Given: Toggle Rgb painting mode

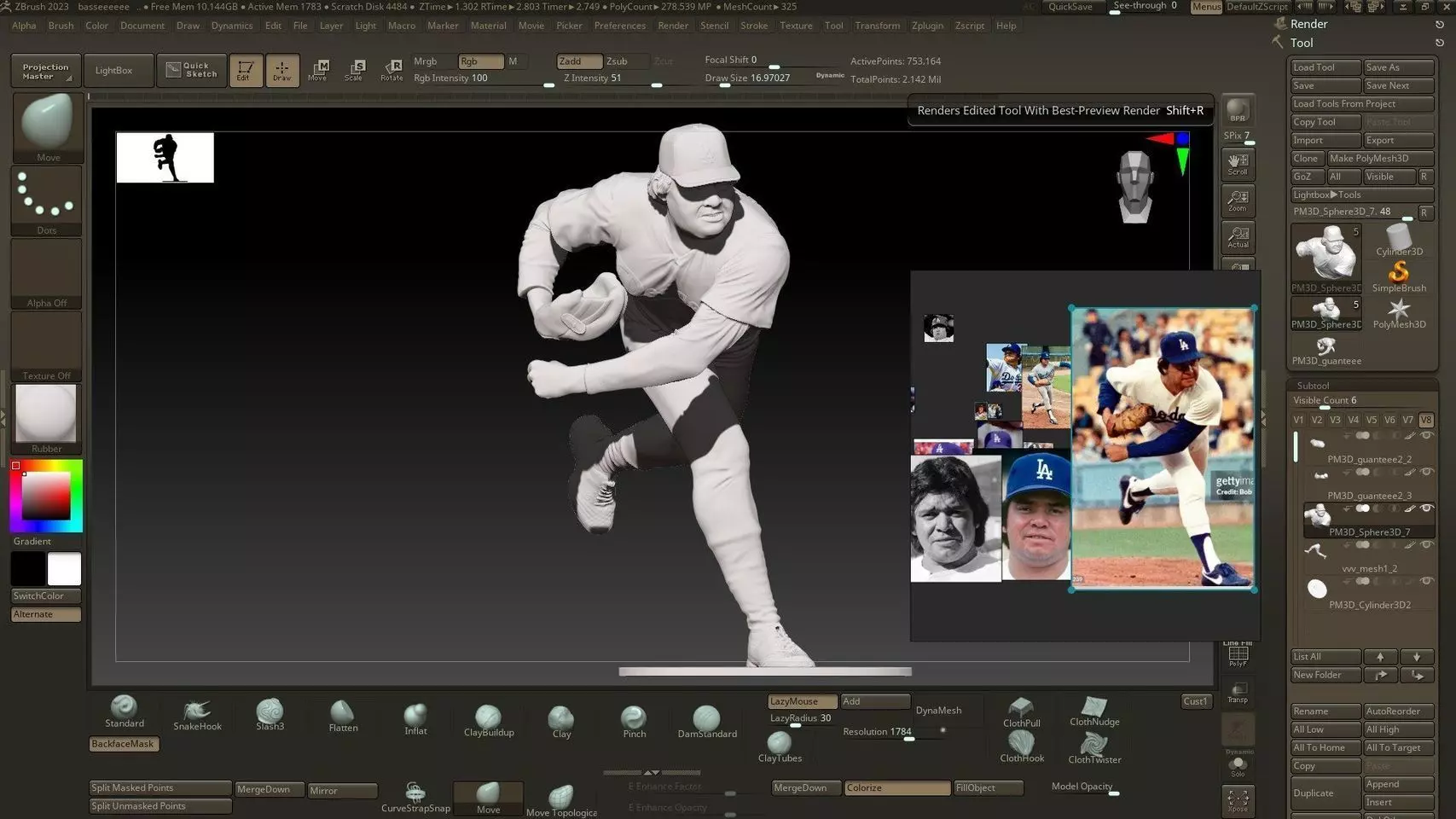Looking at the screenshot, I should click(479, 61).
